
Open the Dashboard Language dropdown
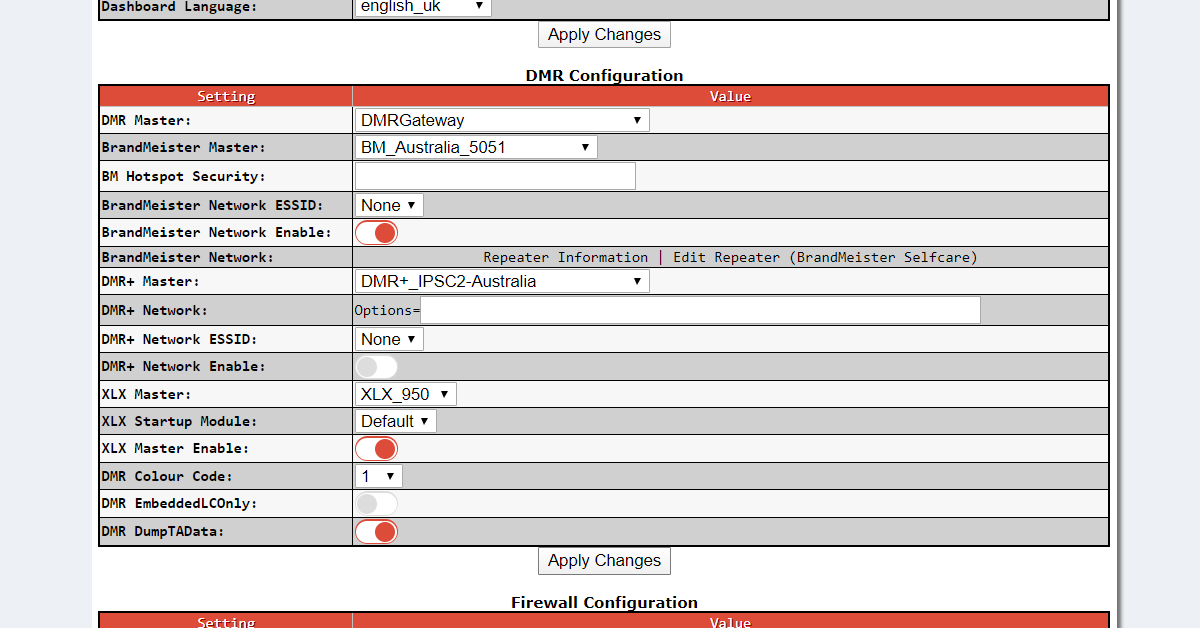[423, 6]
